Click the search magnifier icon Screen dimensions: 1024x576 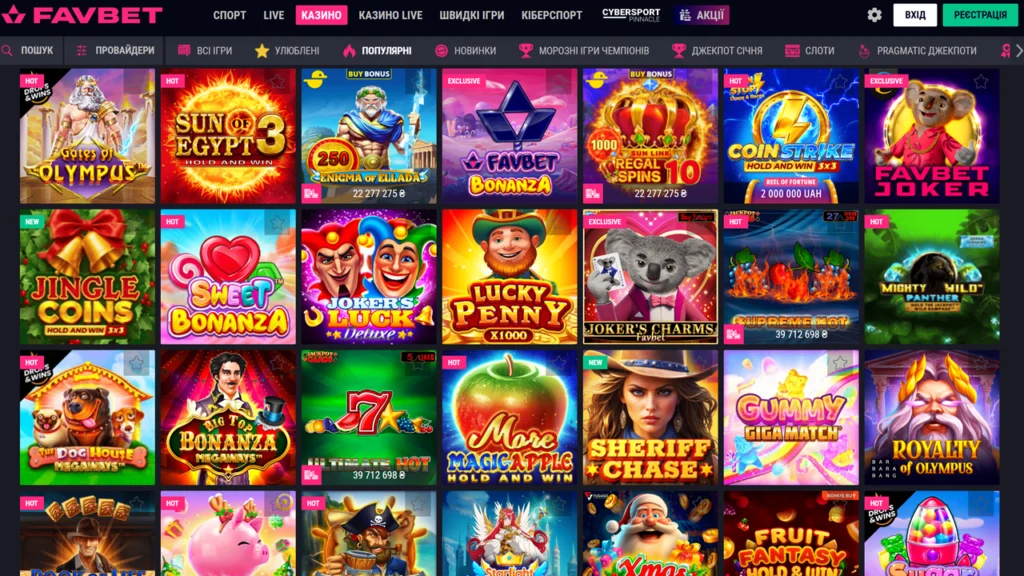click(7, 50)
